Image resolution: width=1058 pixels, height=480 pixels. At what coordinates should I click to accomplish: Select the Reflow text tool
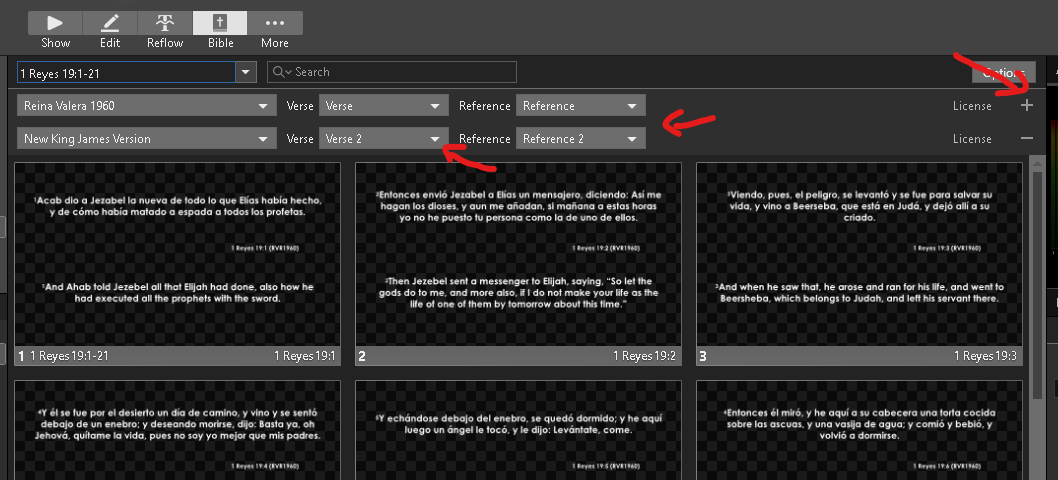(165, 23)
